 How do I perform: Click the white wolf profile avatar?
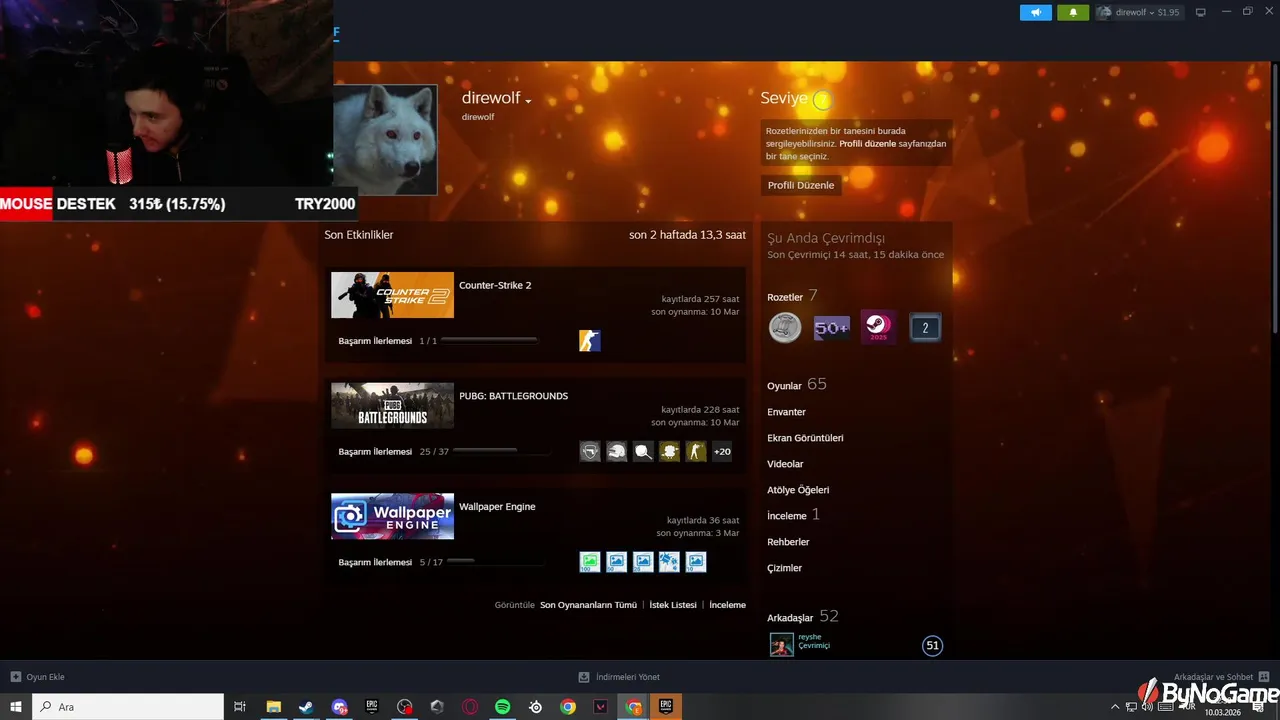[385, 139]
